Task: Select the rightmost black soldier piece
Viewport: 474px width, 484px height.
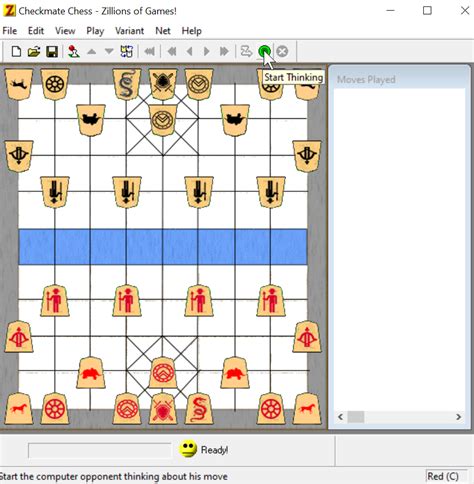Action: coord(271,192)
